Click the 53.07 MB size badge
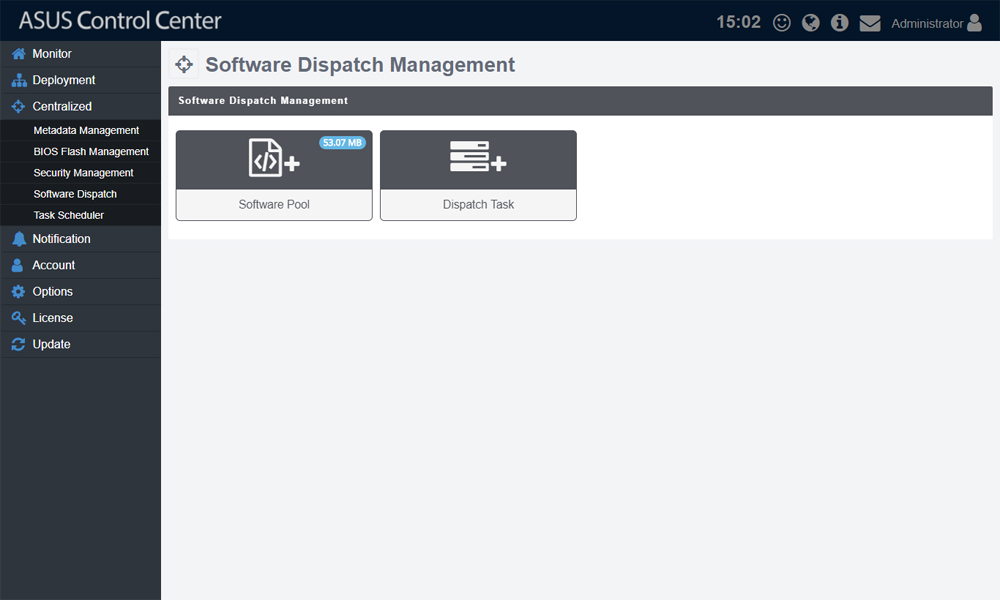 point(342,143)
